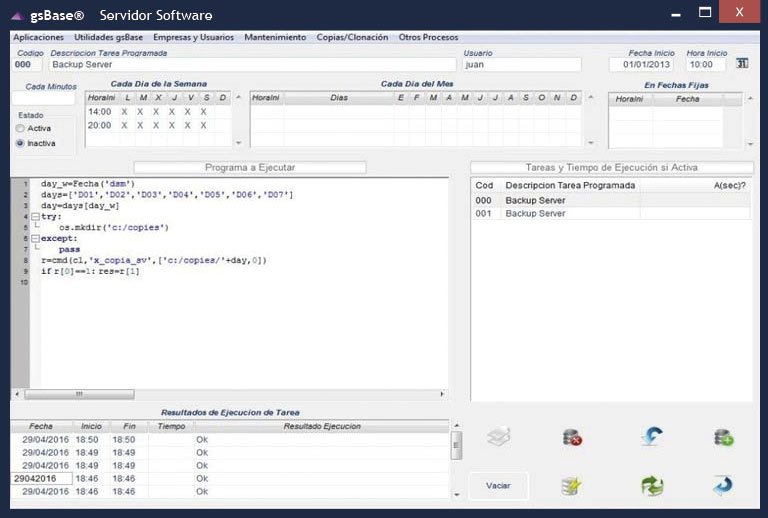Click the fixed dates table's down scroll arrow
This screenshot has width=768, height=518.
click(750, 144)
